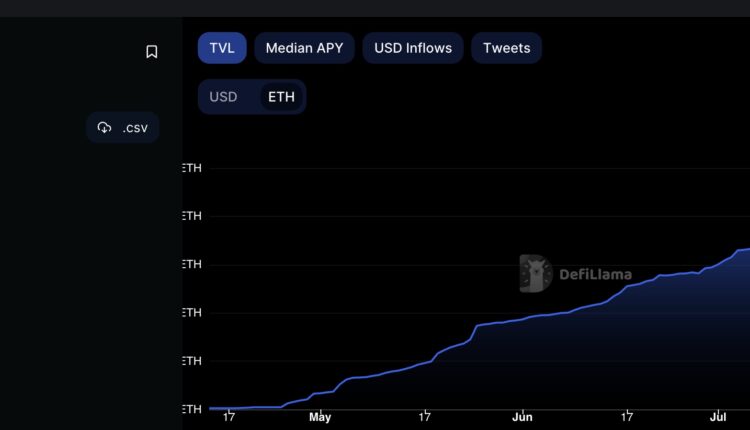
Task: Toggle the USD Inflows chart option
Action: point(413,48)
